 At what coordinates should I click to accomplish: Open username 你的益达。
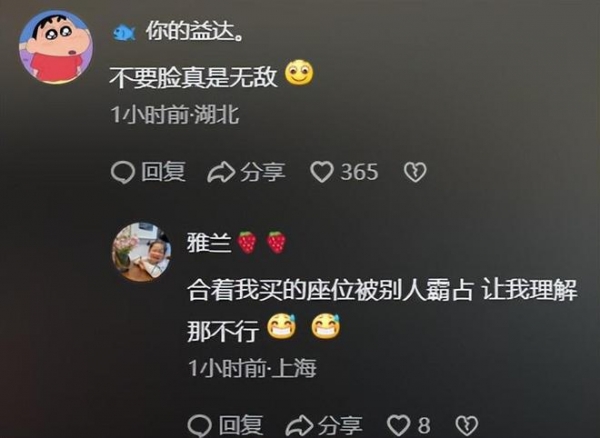point(194,32)
